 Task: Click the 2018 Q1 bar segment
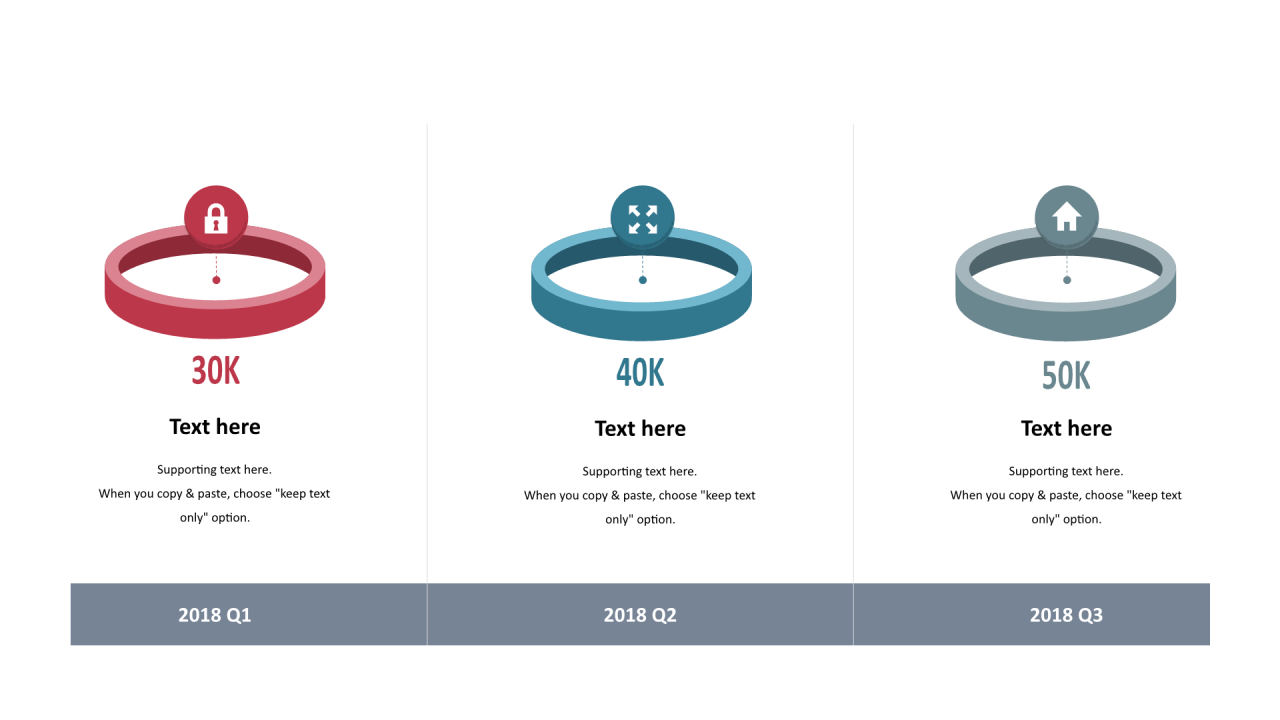(x=249, y=614)
